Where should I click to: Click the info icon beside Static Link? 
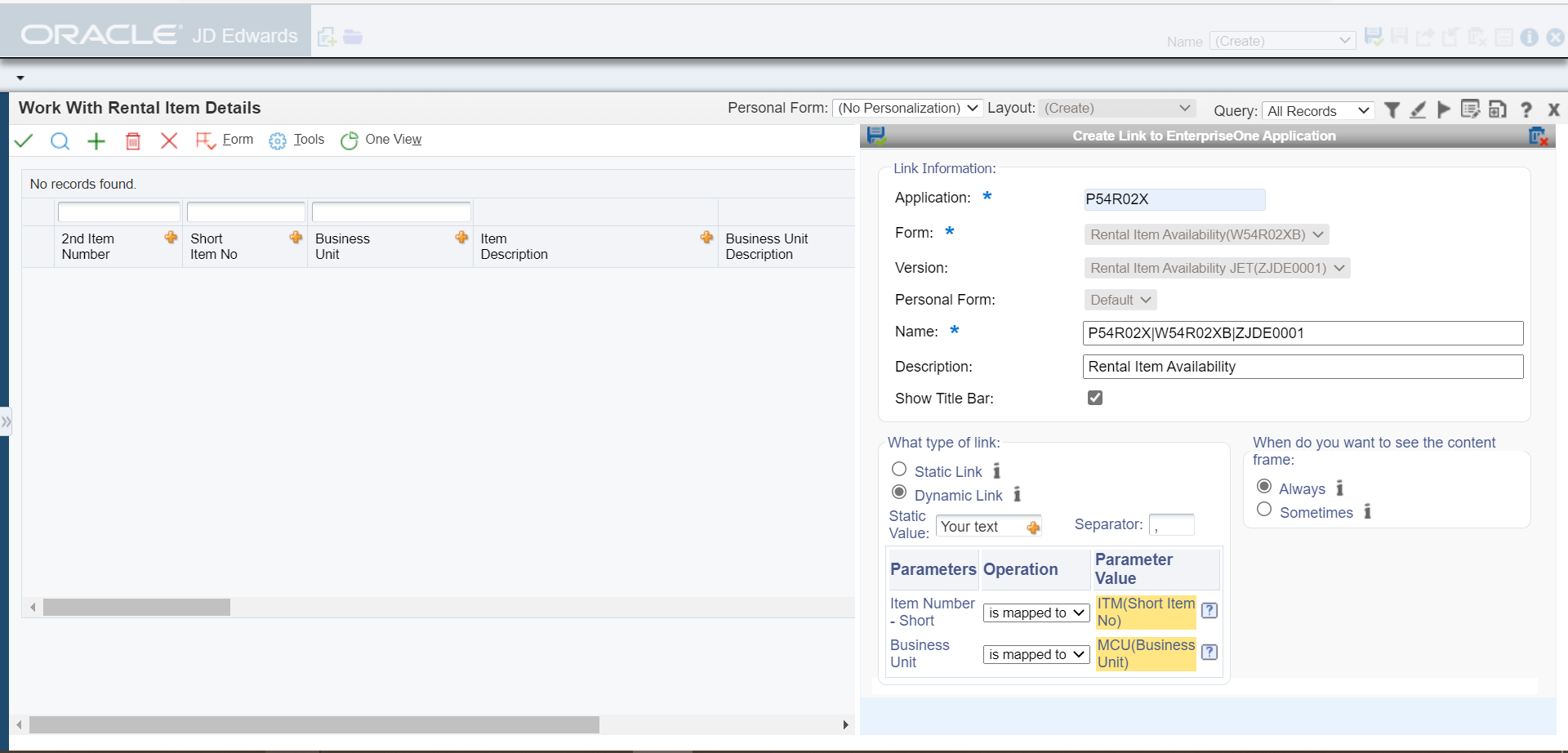pyautogui.click(x=996, y=471)
